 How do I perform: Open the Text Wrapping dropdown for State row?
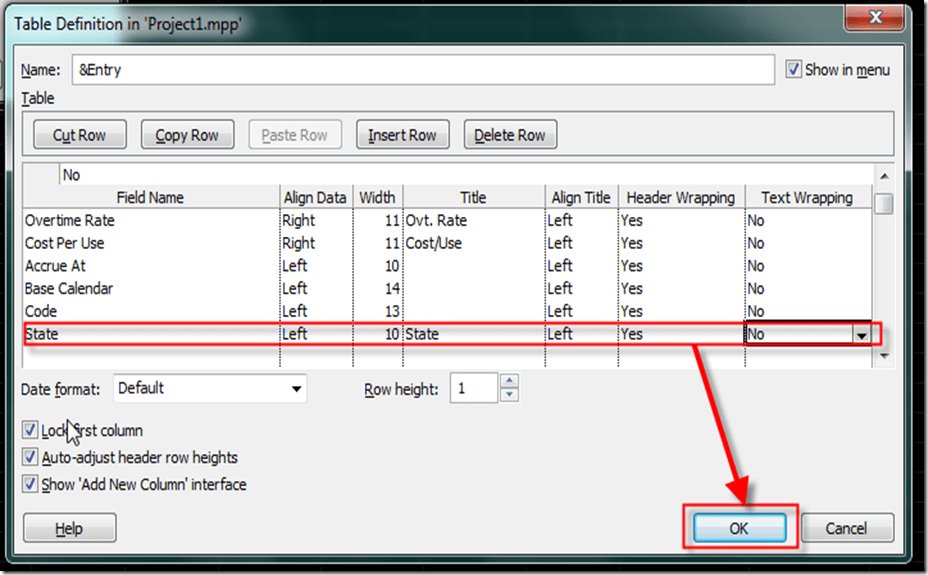pos(861,335)
